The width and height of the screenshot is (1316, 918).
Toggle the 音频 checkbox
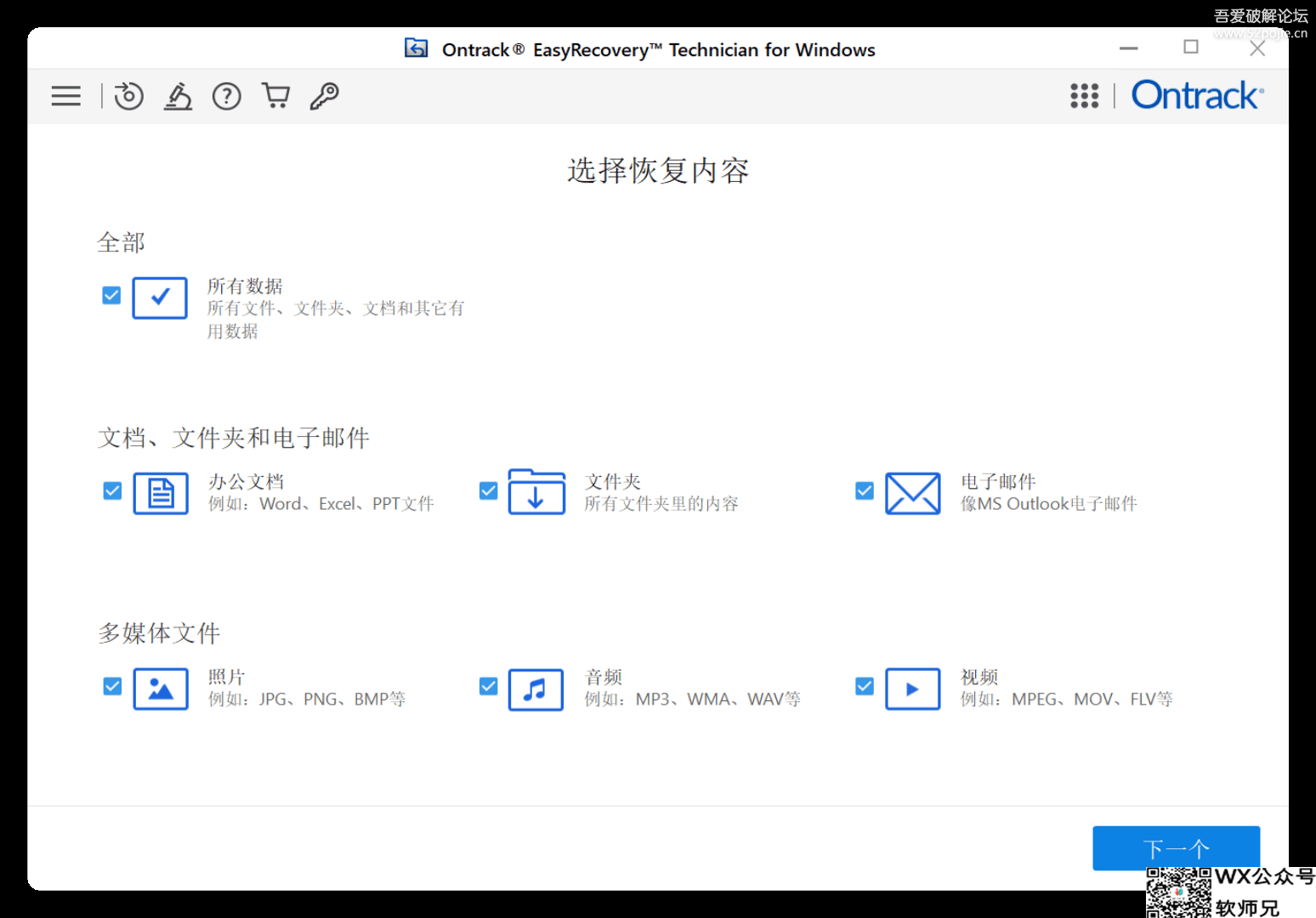[x=488, y=686]
